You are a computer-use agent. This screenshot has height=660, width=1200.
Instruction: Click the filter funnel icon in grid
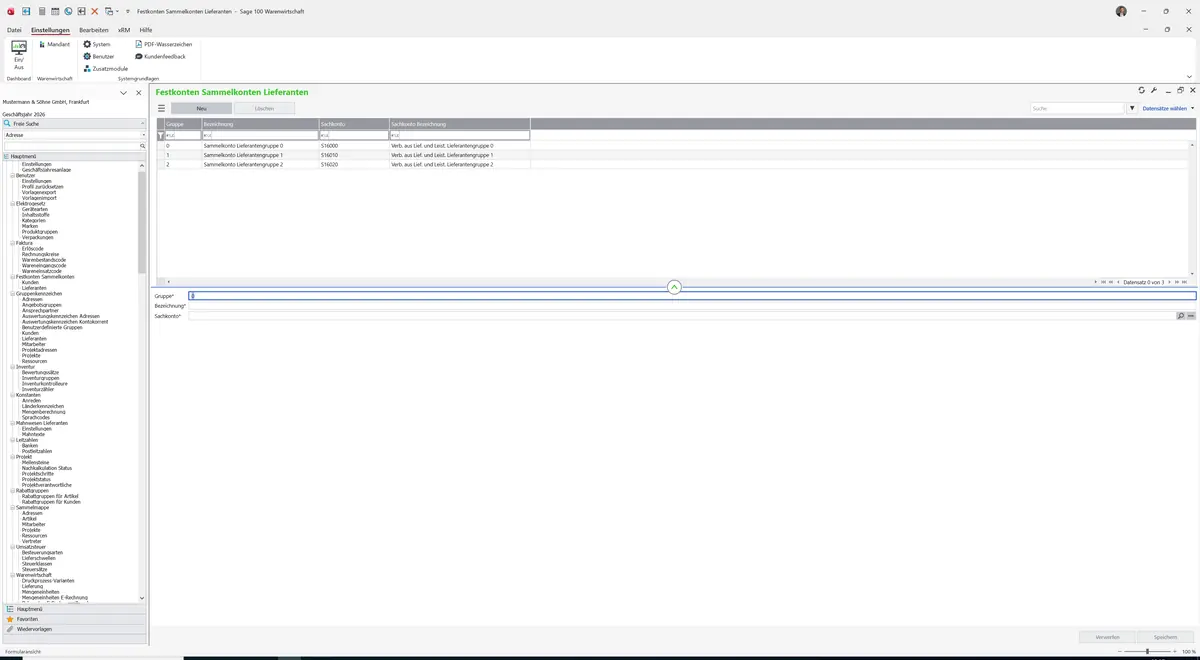point(161,135)
